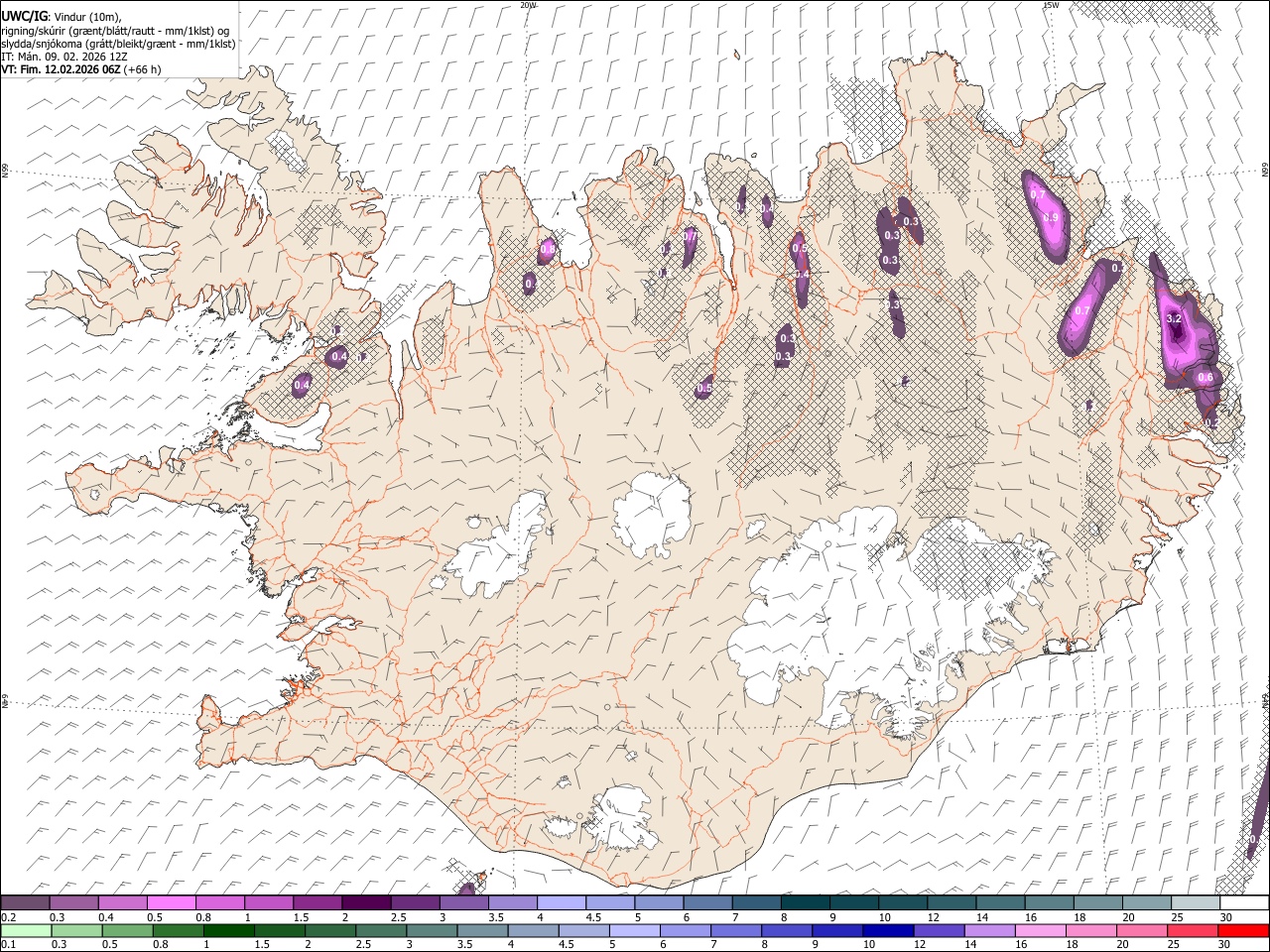Screen dimensions: 1270x952
Task: Click the lavender 4 swatch in upper legend row
Action: pyautogui.click(x=562, y=902)
